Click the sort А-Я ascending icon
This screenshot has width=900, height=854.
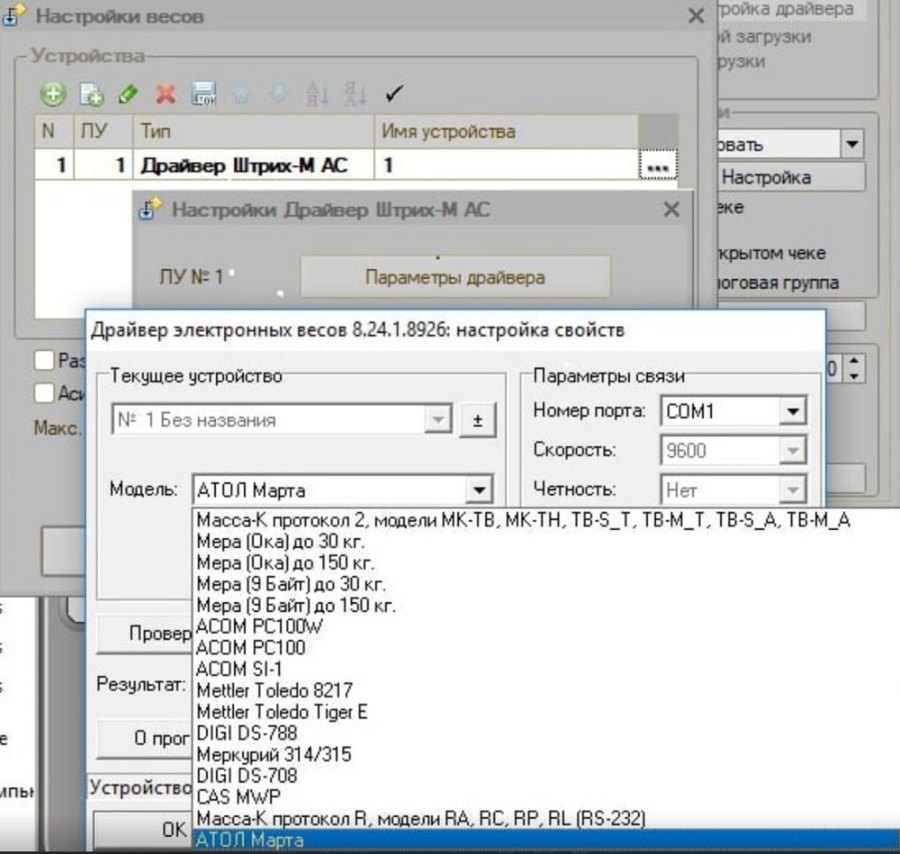317,94
